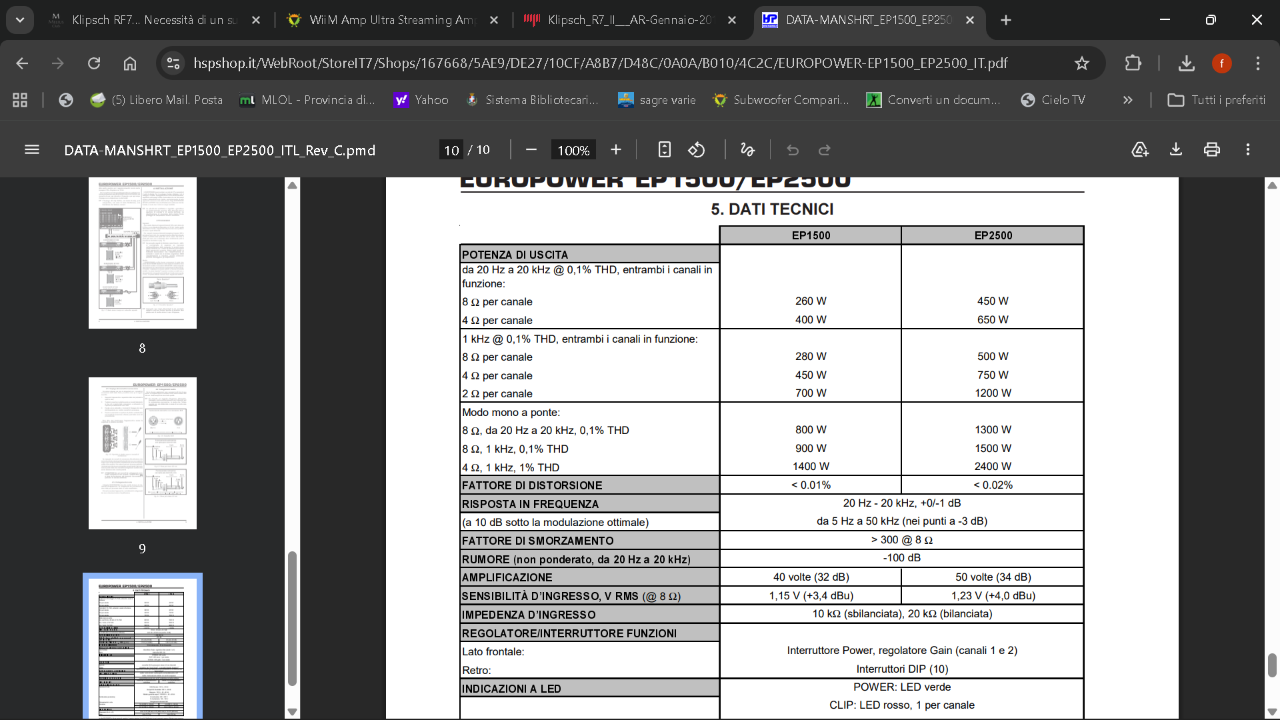Open PDF viewer more actions menu

click(1248, 150)
